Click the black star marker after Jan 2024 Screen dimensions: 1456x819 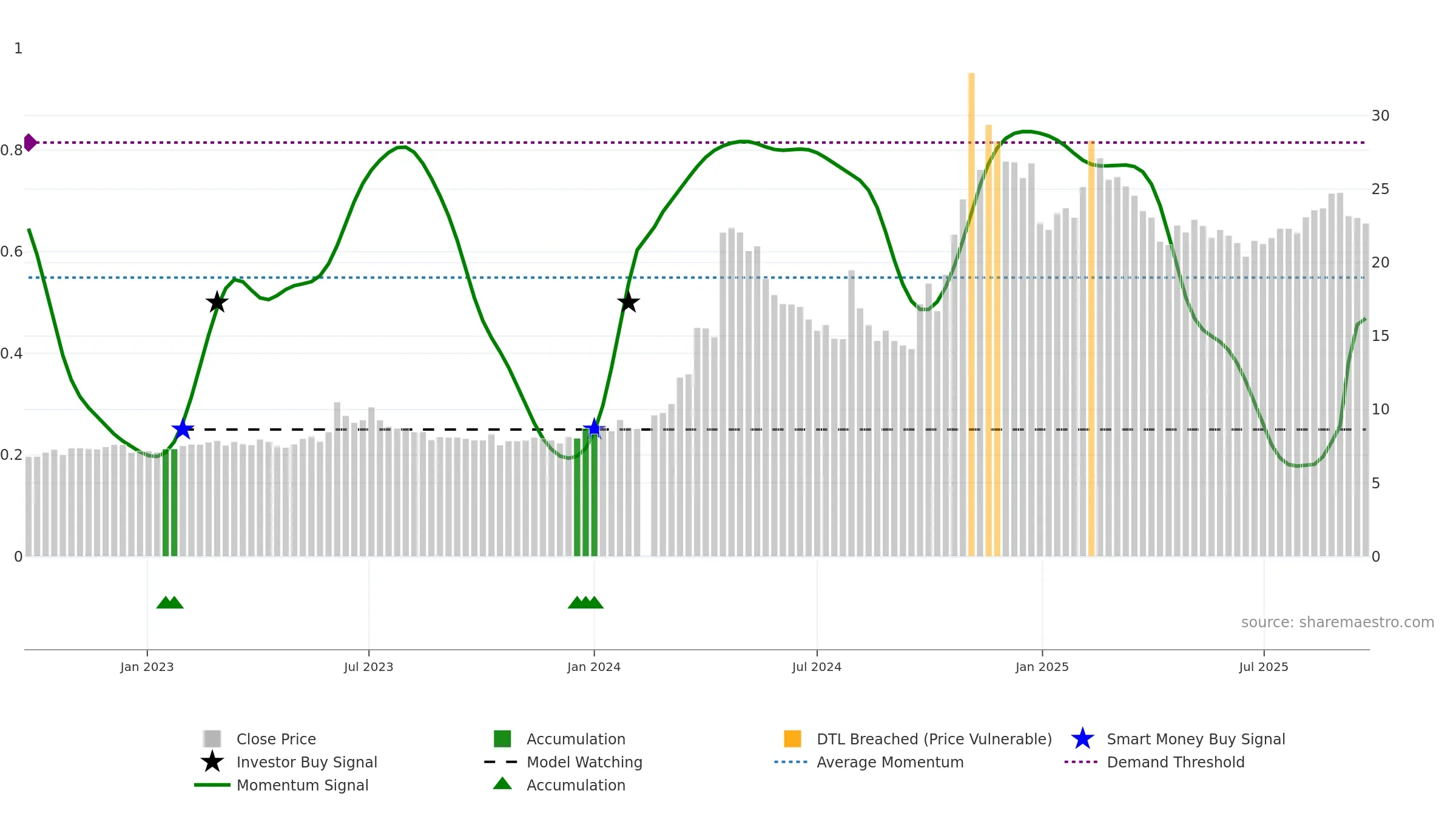[629, 302]
